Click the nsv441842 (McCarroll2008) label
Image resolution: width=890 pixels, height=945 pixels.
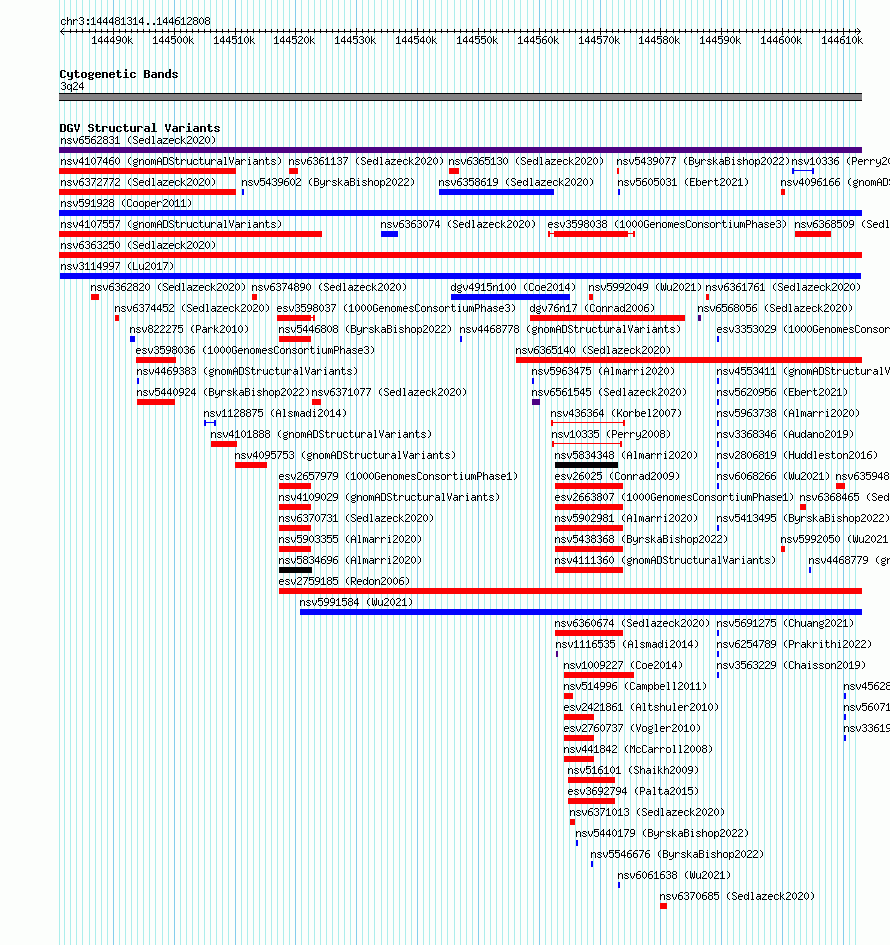pyautogui.click(x=638, y=750)
